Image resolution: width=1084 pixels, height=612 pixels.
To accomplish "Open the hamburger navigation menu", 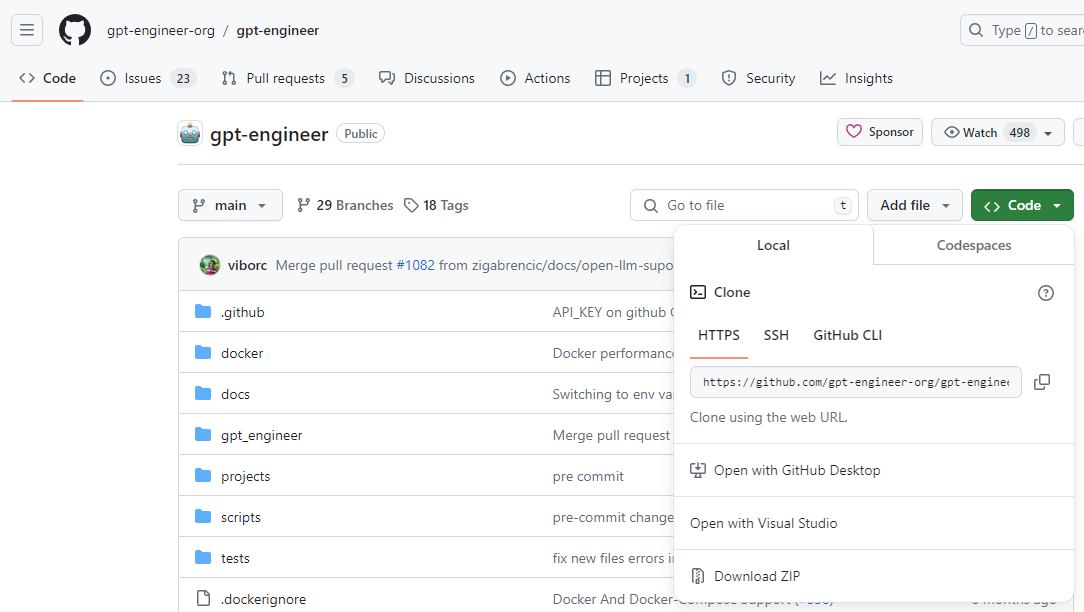I will coord(27,30).
